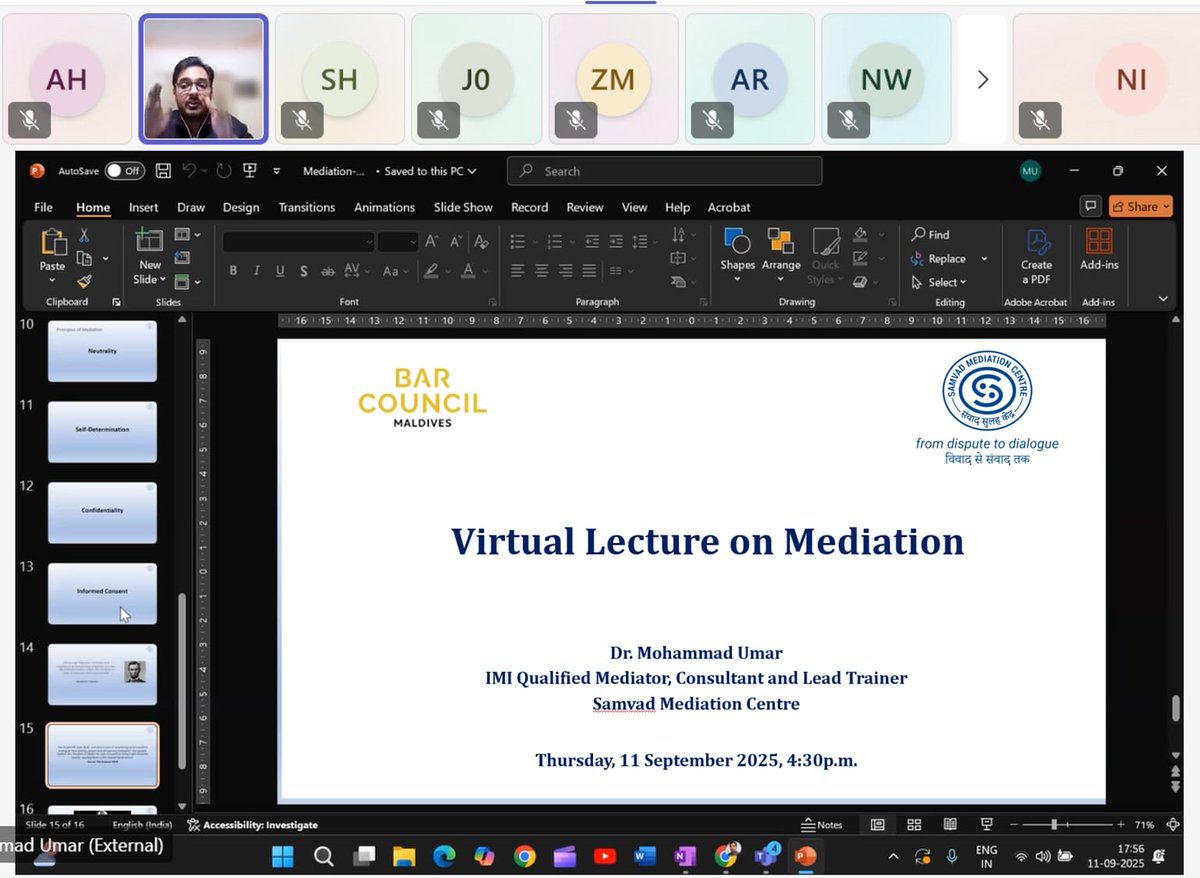Screen dimensions: 1200x878
Task: Click Decrease Font Size icon
Action: [456, 241]
